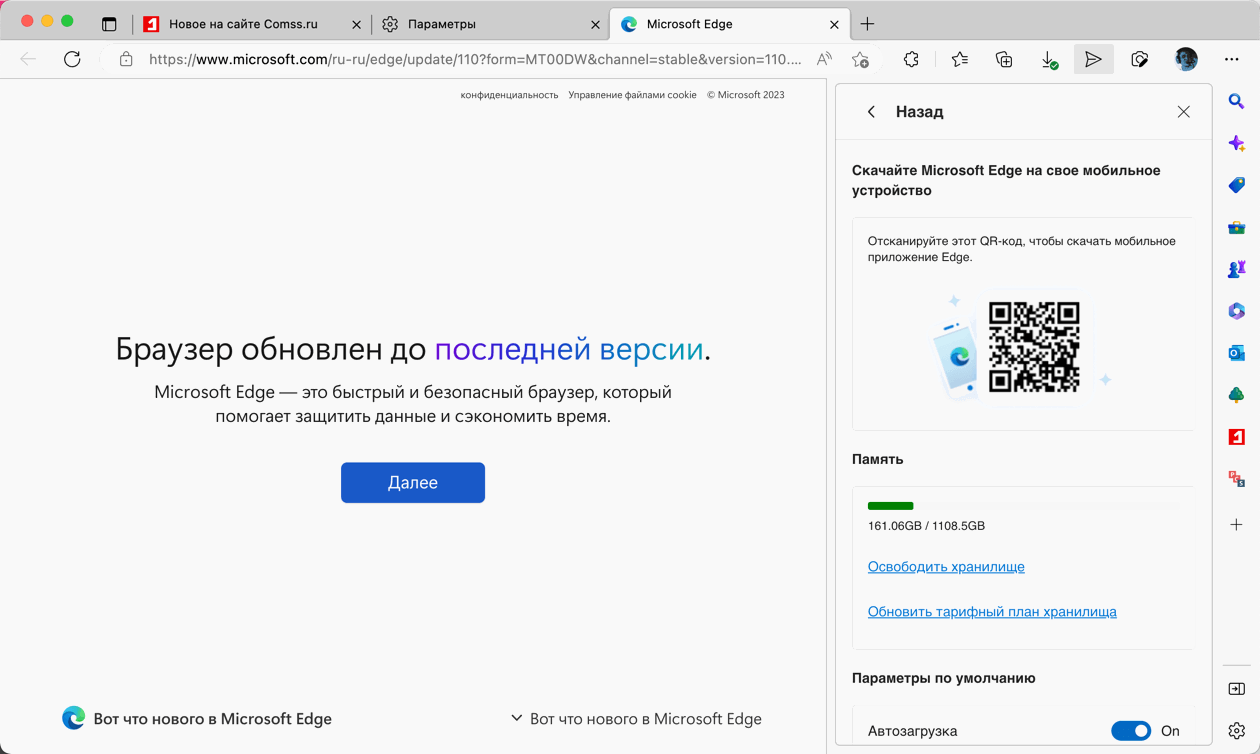
Task: Click the Edge mobile QR code image
Action: pos(1034,347)
